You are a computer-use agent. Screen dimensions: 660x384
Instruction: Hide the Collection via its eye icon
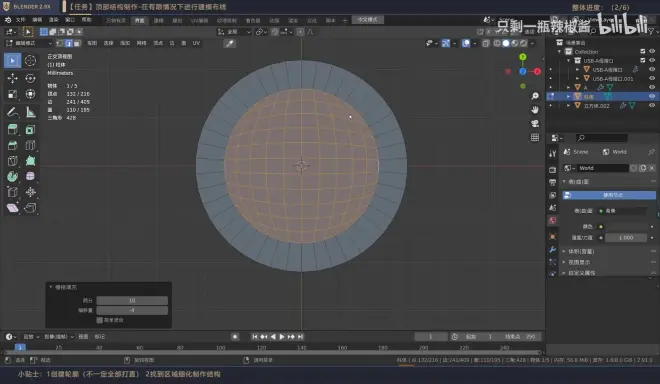(x=652, y=51)
